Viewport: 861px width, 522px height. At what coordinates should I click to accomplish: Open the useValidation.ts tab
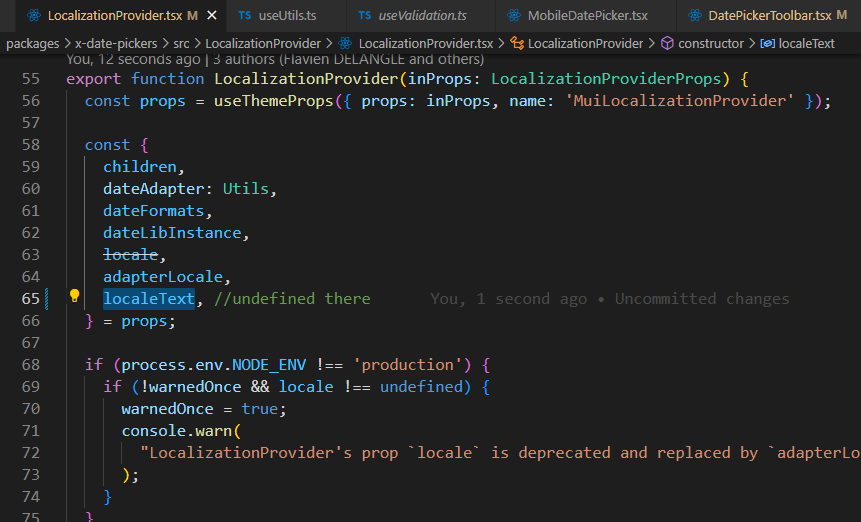tap(422, 15)
